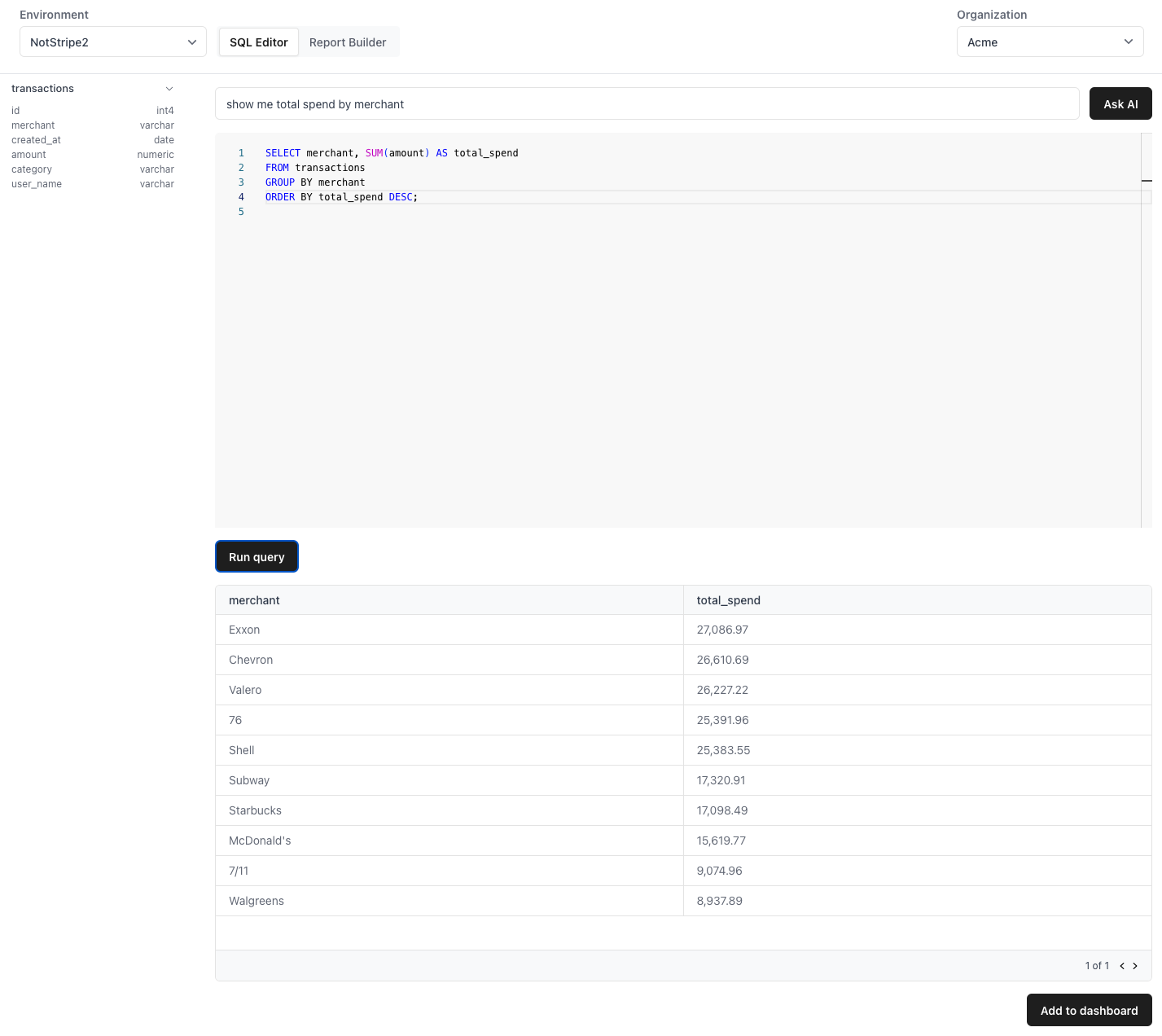Click the 17,320.91 total spend value
The width and height of the screenshot is (1162, 1036).
pos(721,780)
